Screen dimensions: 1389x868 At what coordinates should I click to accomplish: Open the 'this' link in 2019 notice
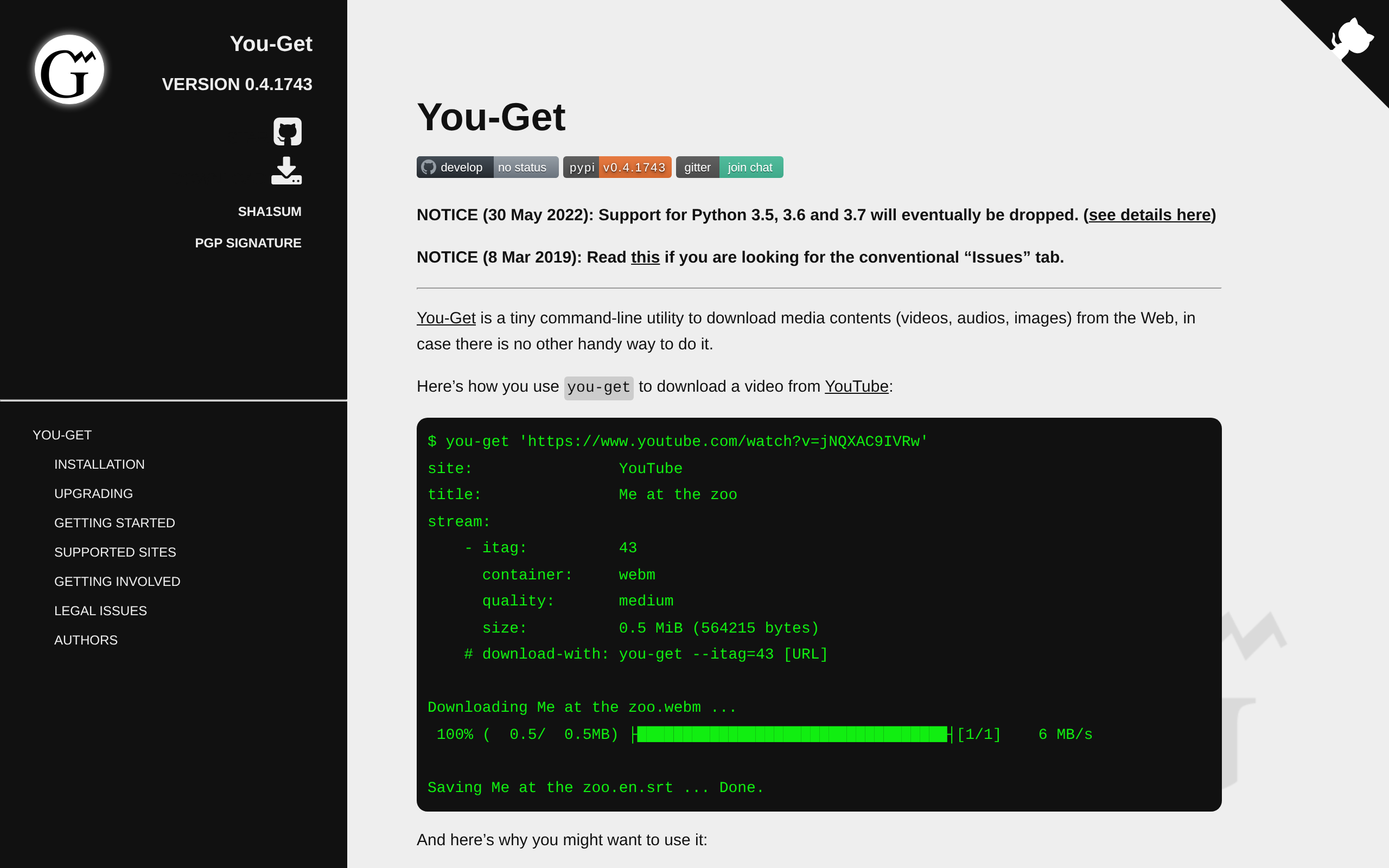pyautogui.click(x=645, y=257)
